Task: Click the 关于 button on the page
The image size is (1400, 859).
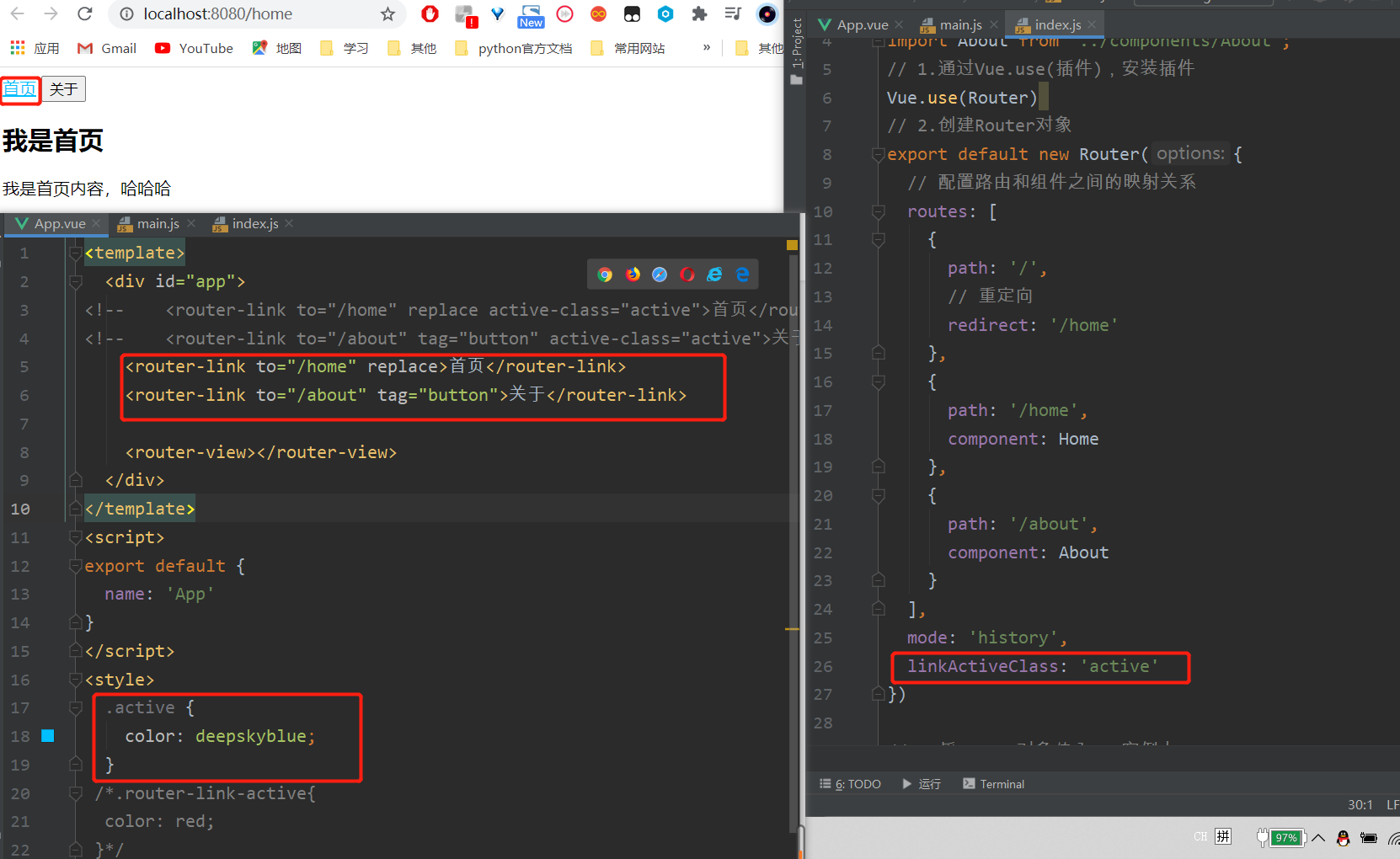Action: [63, 89]
